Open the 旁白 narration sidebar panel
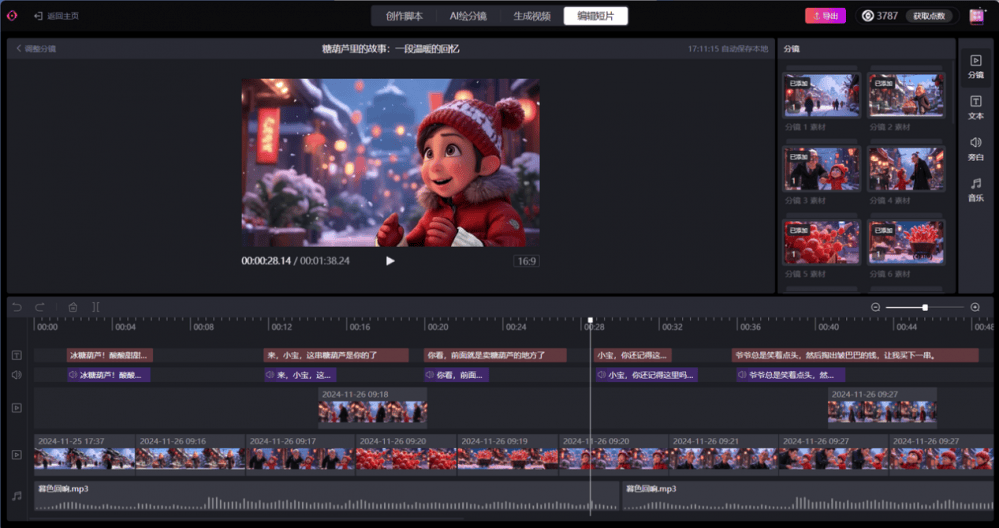 tap(975, 148)
